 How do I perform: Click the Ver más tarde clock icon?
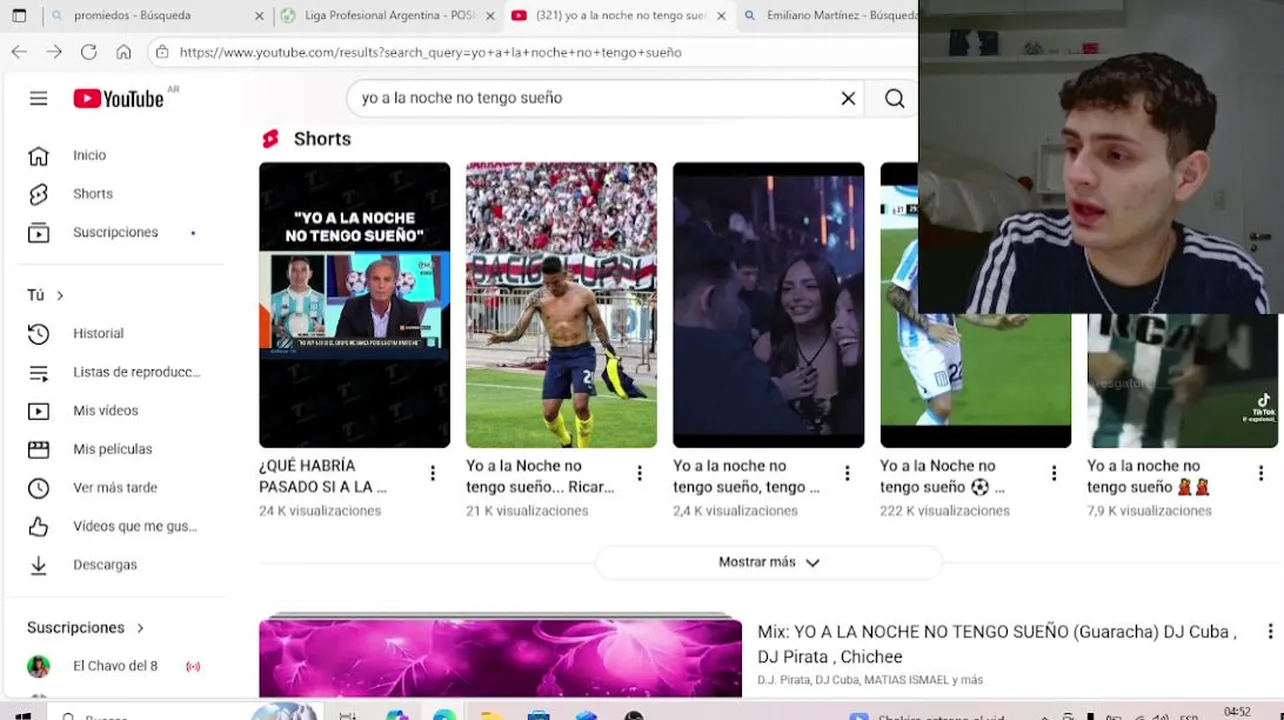tap(38, 488)
